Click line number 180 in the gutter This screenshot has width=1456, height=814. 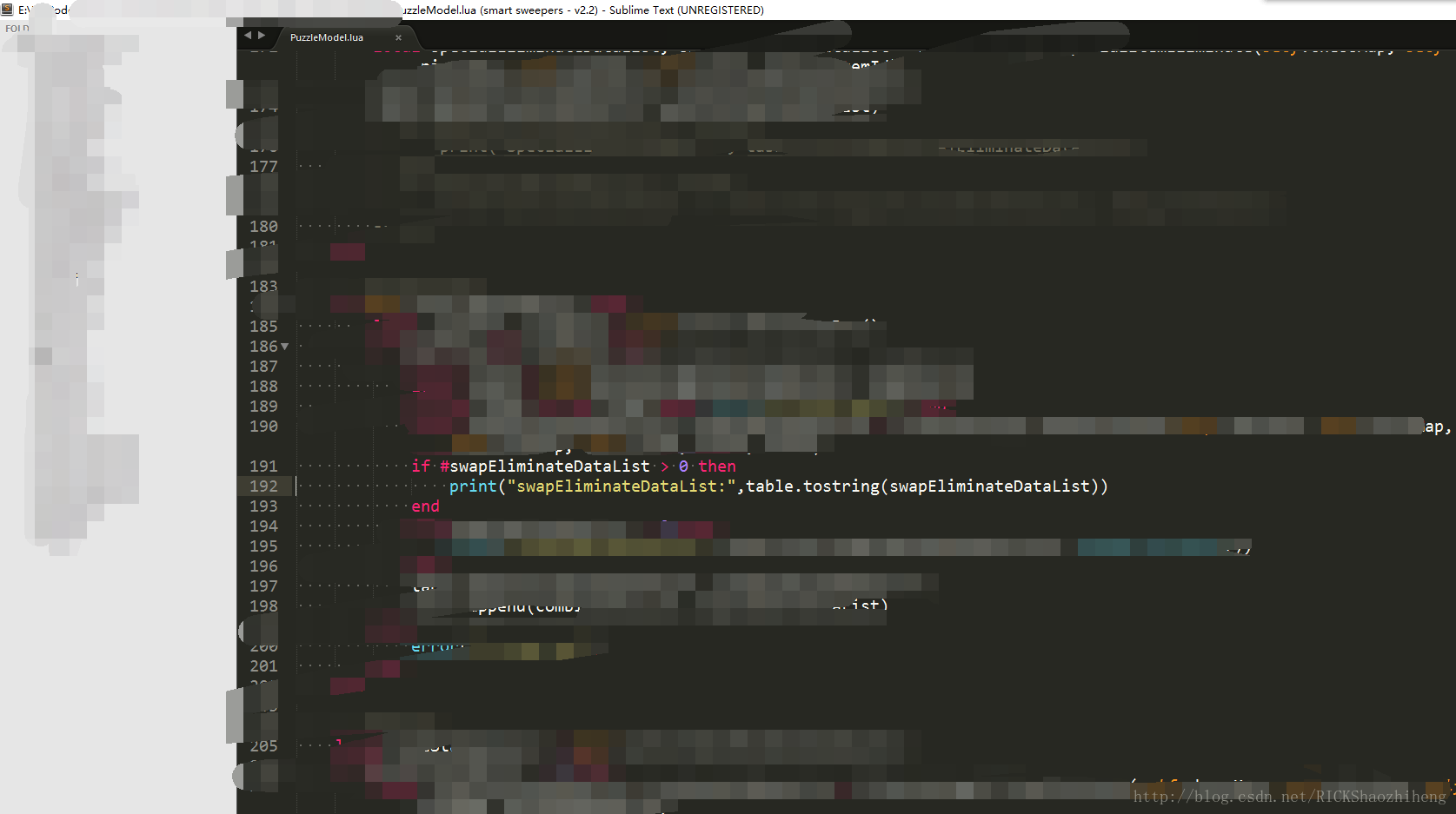tap(263, 227)
